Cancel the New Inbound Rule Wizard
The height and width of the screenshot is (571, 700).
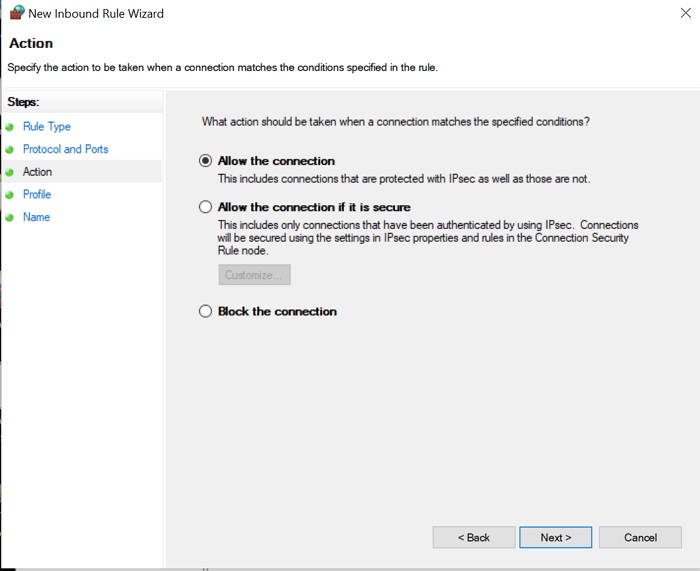pos(640,537)
